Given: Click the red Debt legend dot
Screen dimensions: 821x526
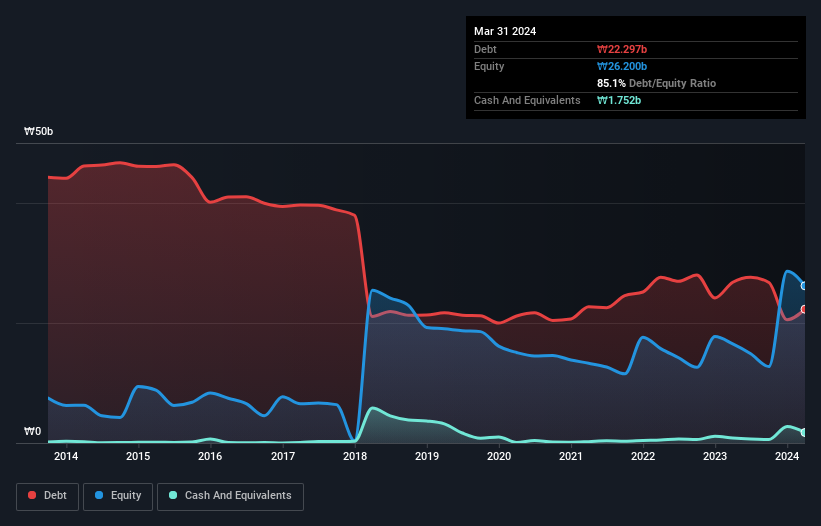Looking at the screenshot, I should (32, 495).
